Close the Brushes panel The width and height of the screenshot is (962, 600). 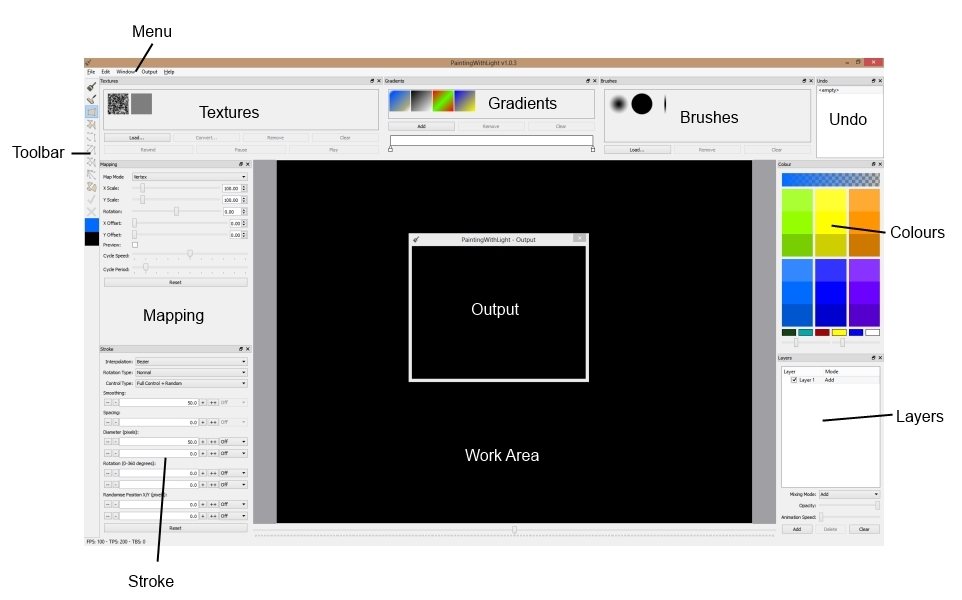tap(811, 81)
